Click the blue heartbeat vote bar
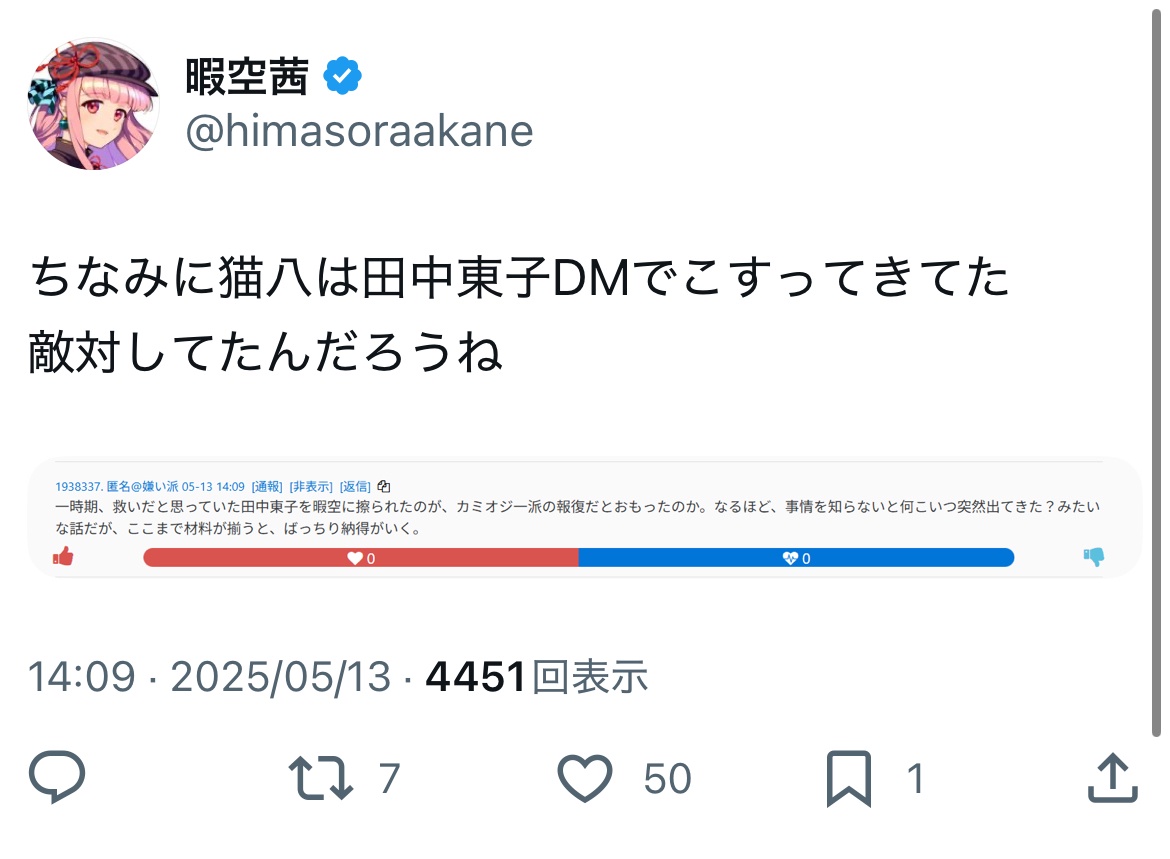Viewport: 1170px width, 859px height. [796, 558]
